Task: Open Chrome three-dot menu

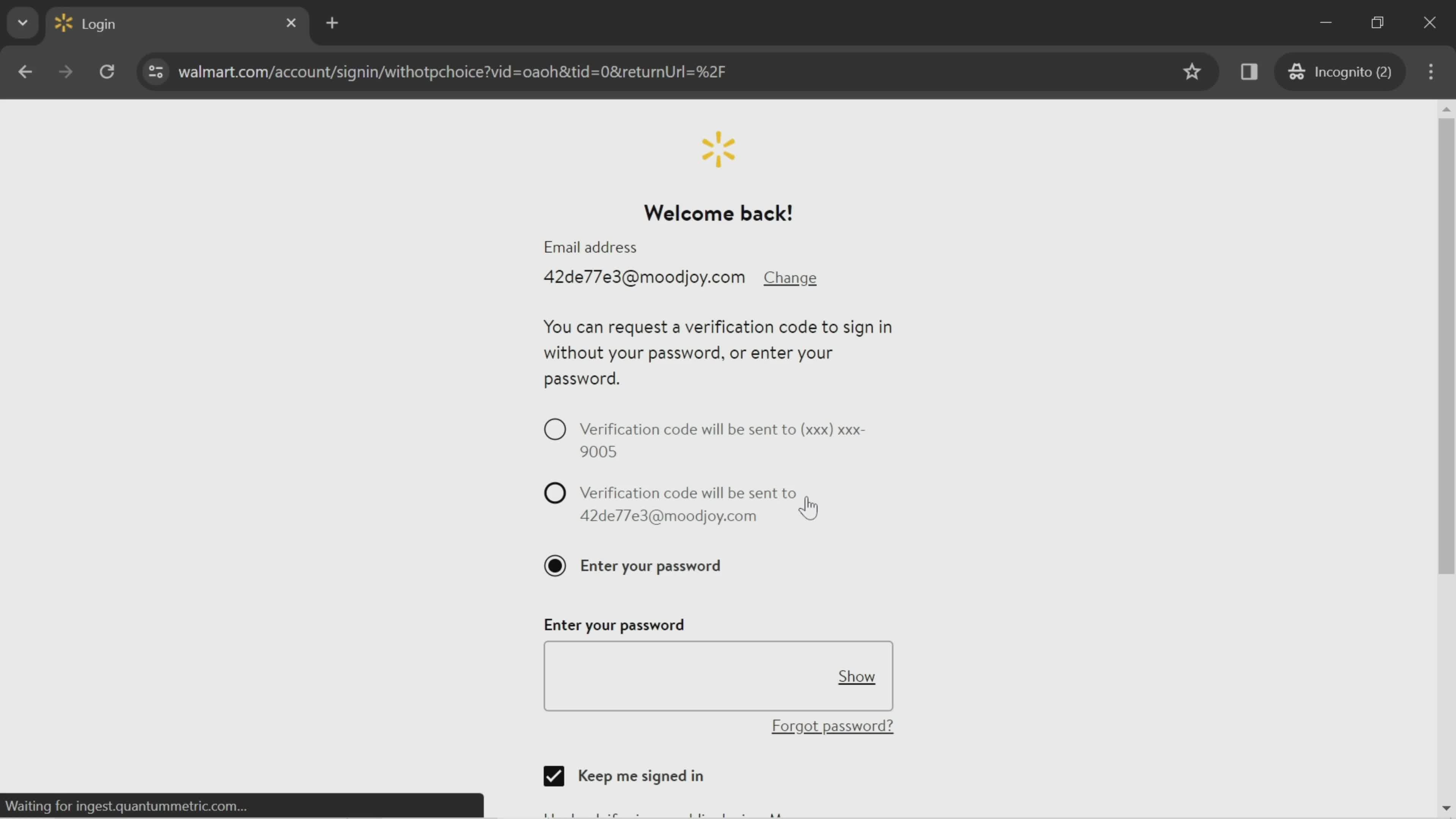Action: click(x=1431, y=72)
